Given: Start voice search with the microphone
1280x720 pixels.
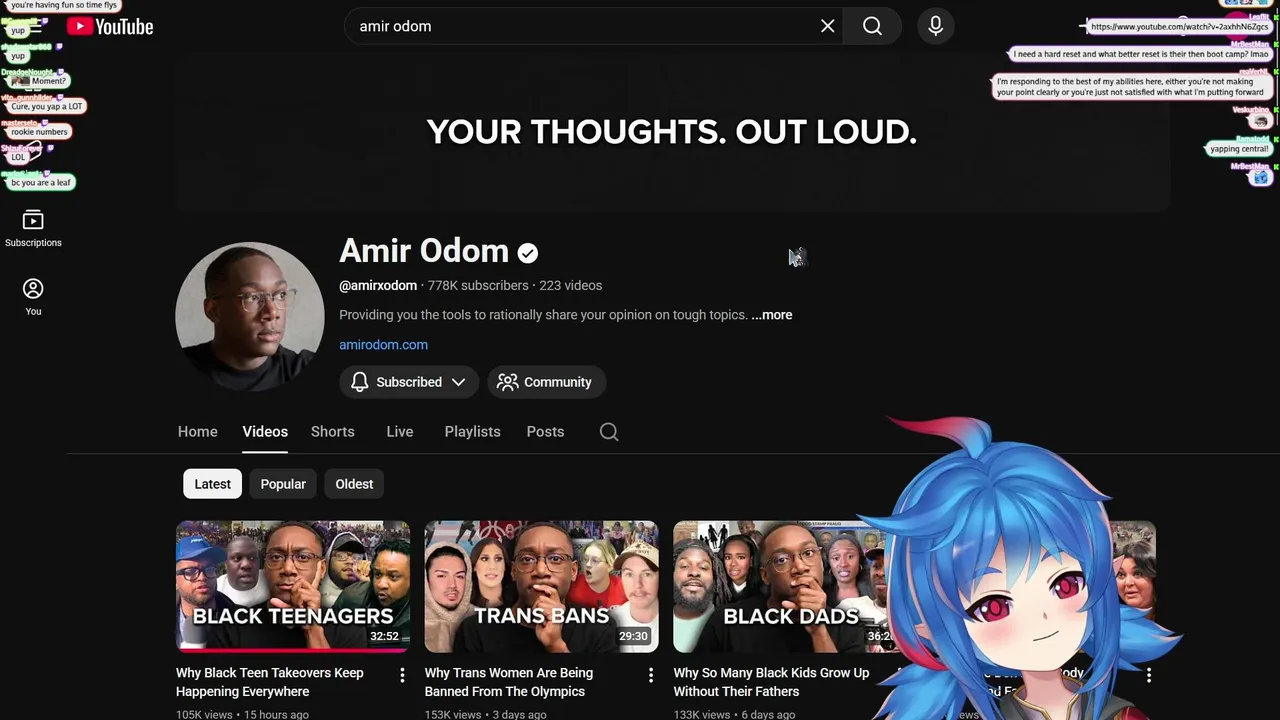Looking at the screenshot, I should pos(936,26).
